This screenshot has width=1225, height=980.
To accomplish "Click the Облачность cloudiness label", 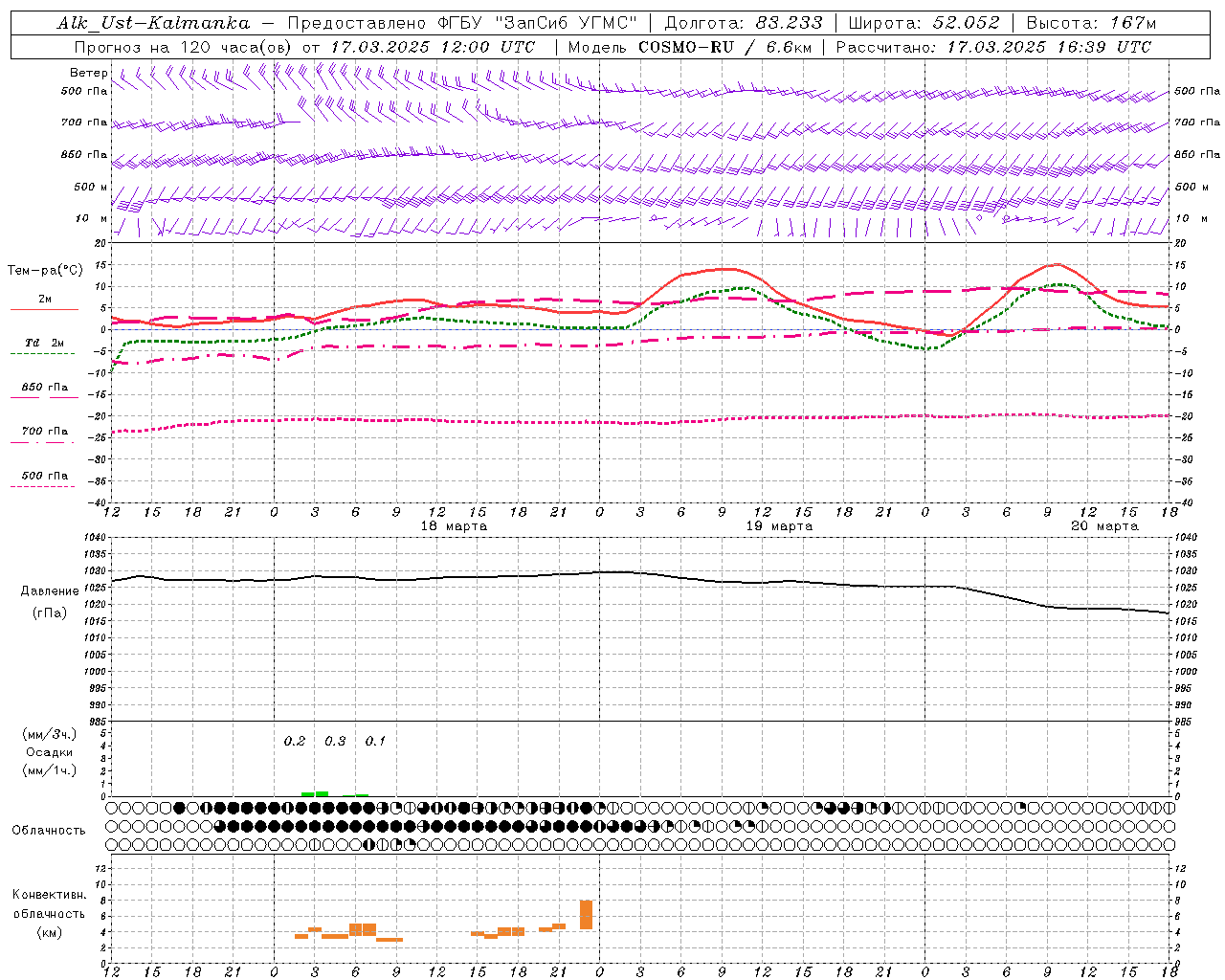I will [x=49, y=831].
